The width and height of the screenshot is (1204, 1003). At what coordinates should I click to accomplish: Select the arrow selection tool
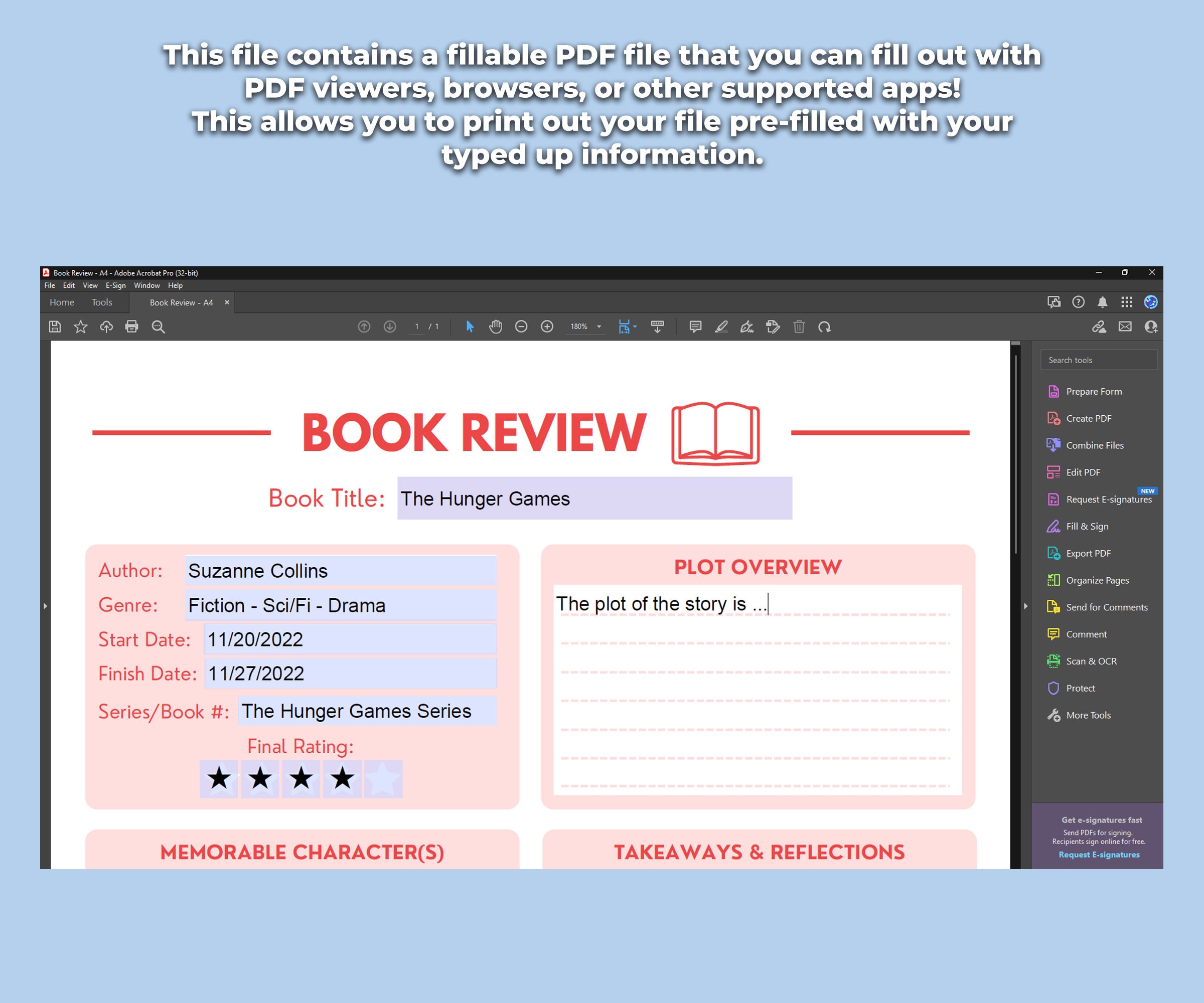pyautogui.click(x=470, y=326)
